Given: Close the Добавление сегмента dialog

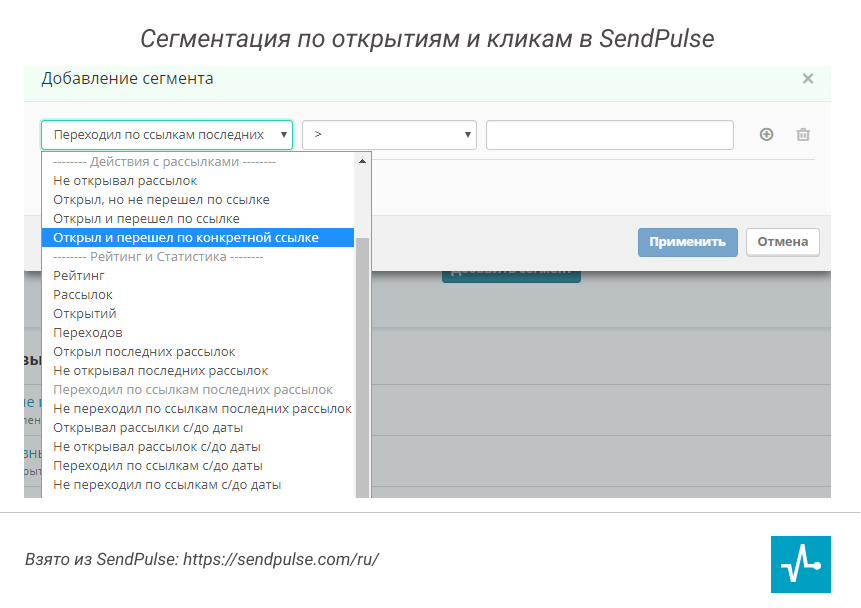Looking at the screenshot, I should [807, 79].
